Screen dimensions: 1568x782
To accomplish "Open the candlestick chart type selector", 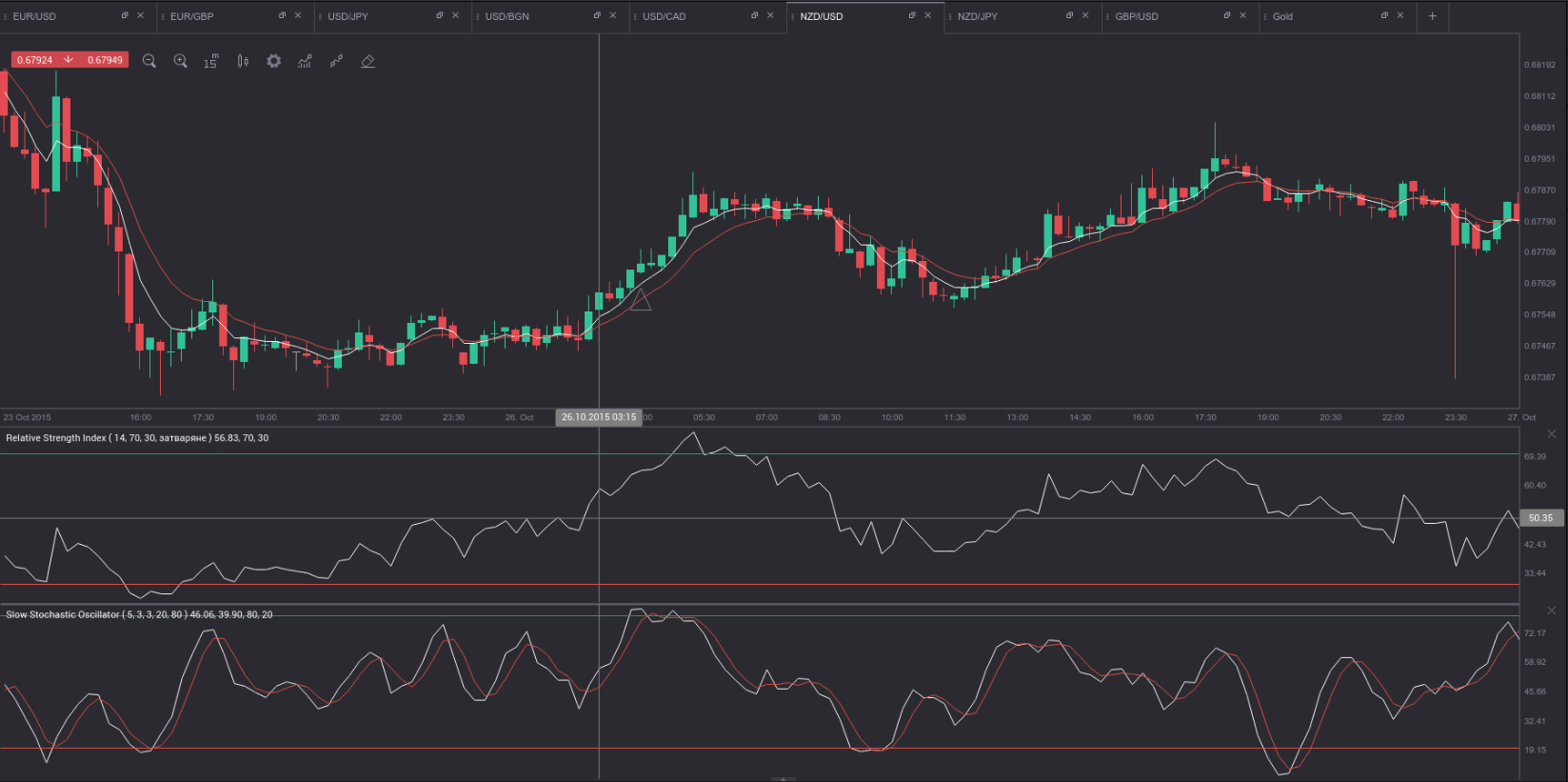I will click(x=243, y=61).
